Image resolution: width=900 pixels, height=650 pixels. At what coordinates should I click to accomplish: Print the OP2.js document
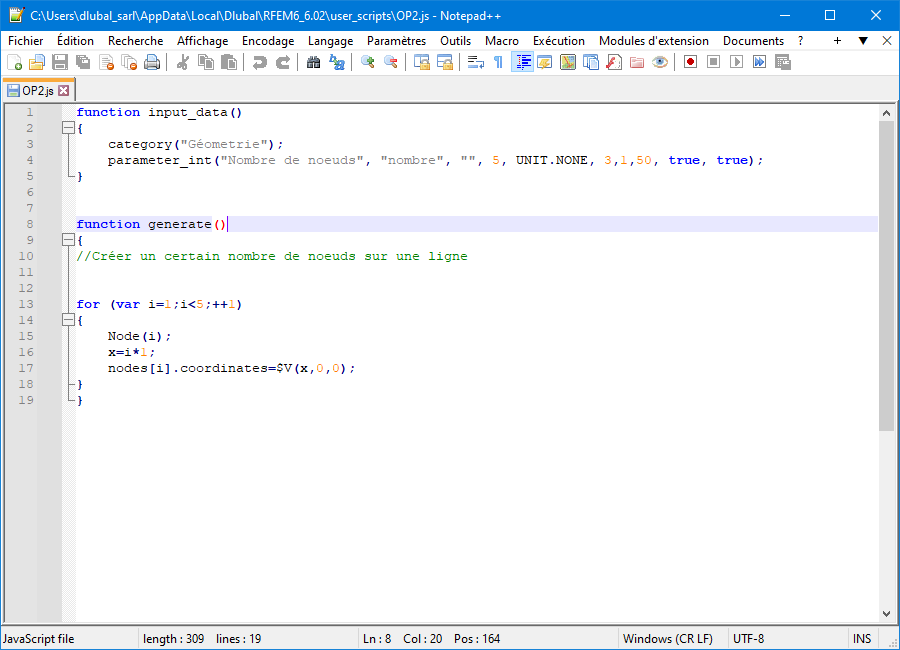152,62
